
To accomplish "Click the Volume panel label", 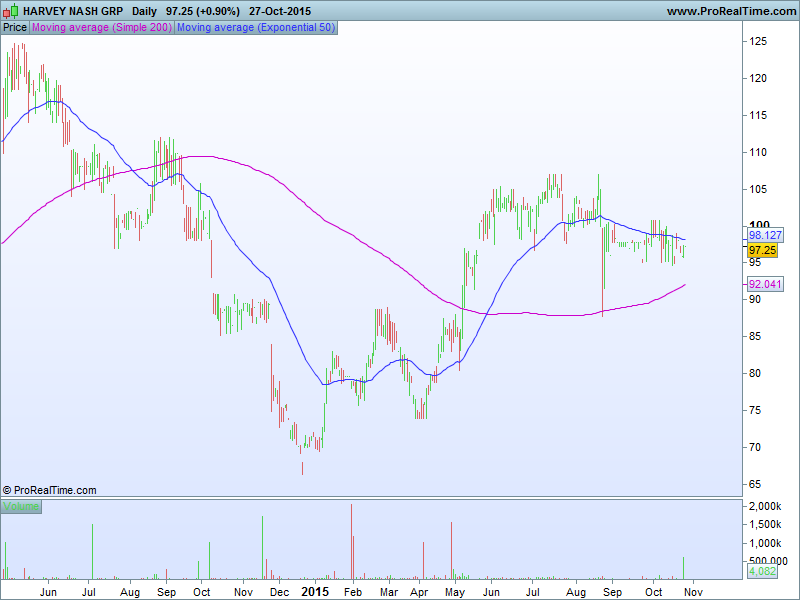I will coord(21,507).
